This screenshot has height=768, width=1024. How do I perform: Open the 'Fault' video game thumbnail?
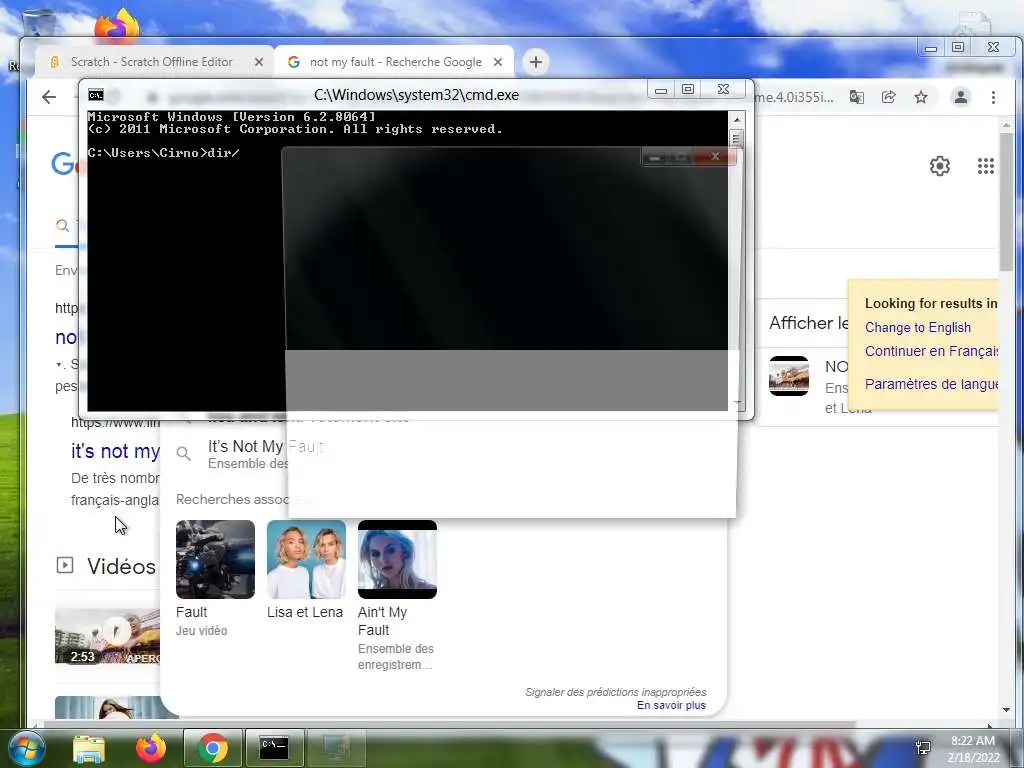coord(216,559)
